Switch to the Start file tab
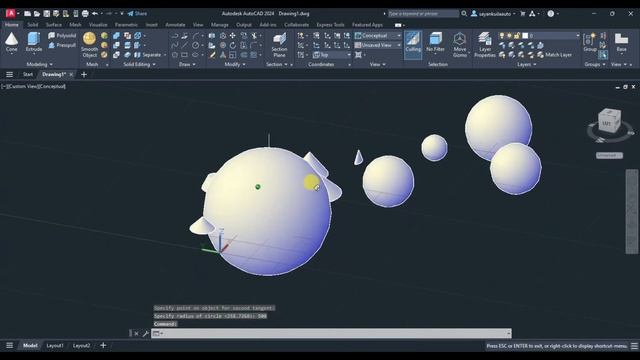640x360 pixels. (28, 74)
